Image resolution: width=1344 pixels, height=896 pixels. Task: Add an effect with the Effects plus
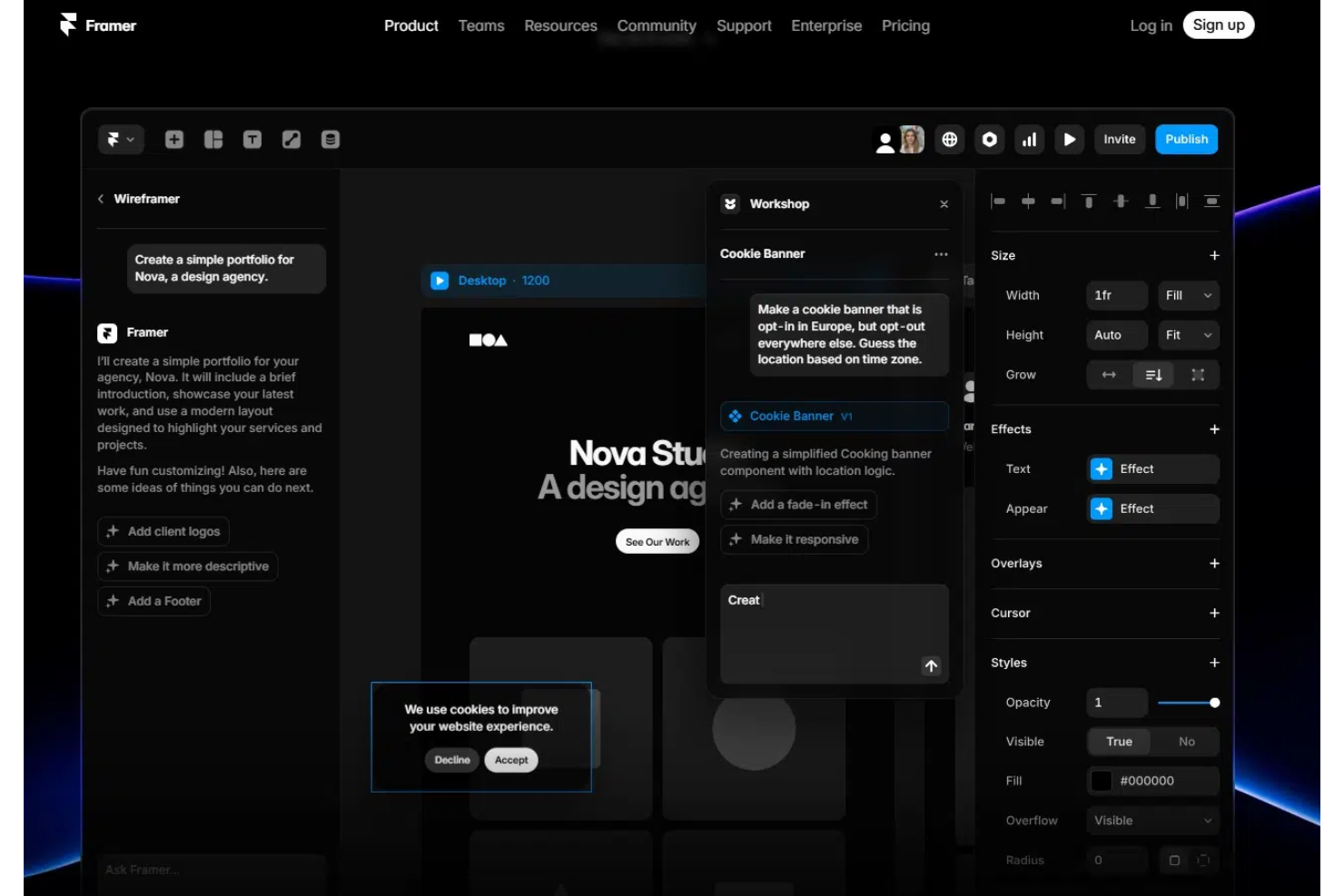1214,429
